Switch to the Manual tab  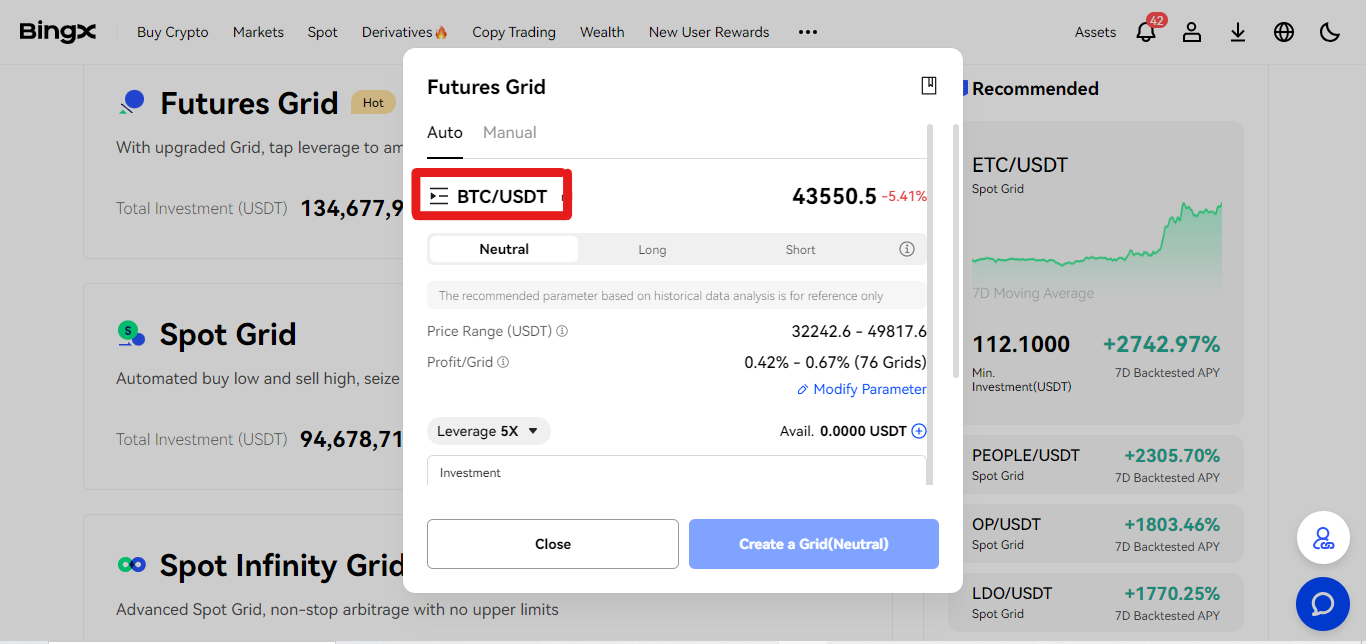(x=510, y=133)
